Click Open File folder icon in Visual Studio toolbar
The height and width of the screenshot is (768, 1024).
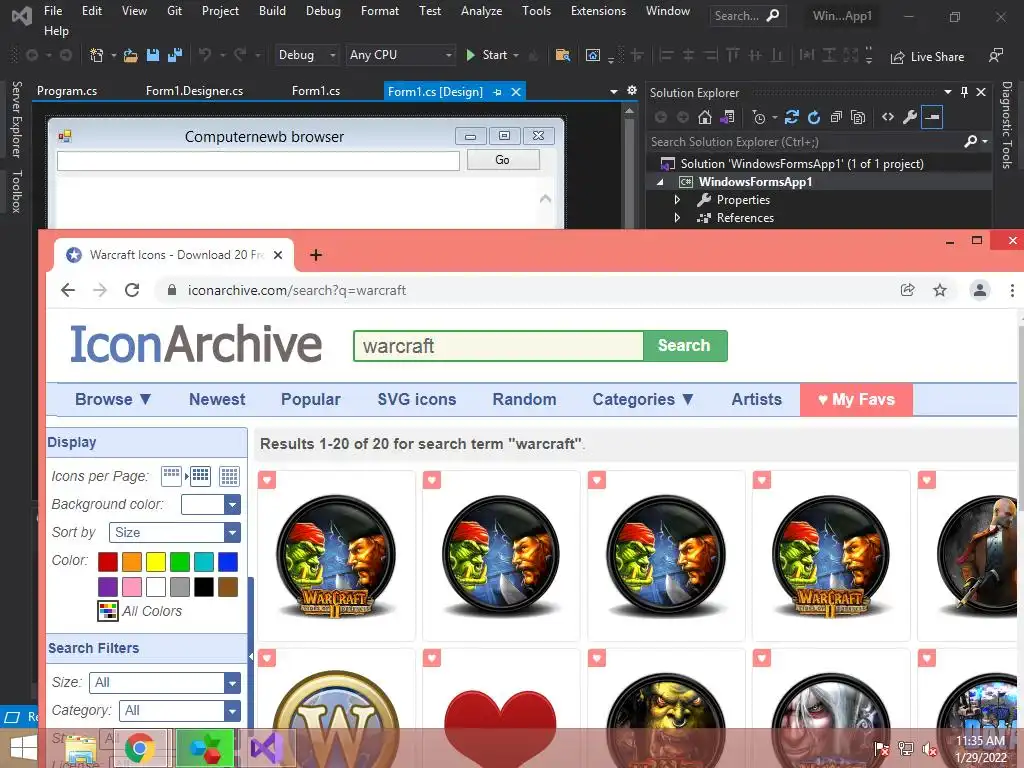tap(131, 56)
